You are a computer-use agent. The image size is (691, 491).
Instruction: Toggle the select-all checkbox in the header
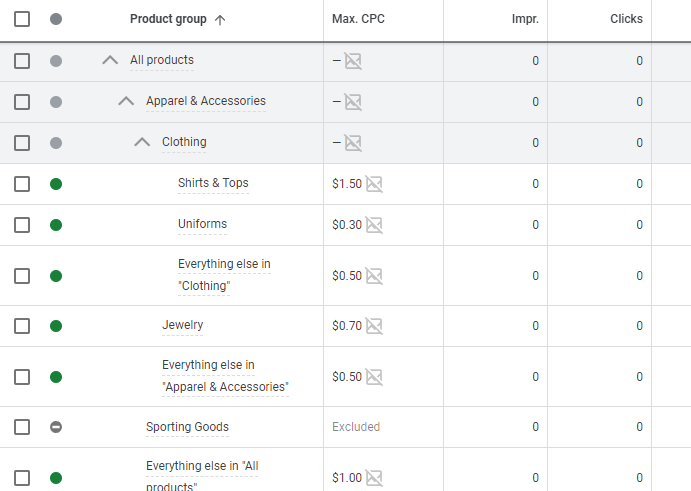click(22, 19)
